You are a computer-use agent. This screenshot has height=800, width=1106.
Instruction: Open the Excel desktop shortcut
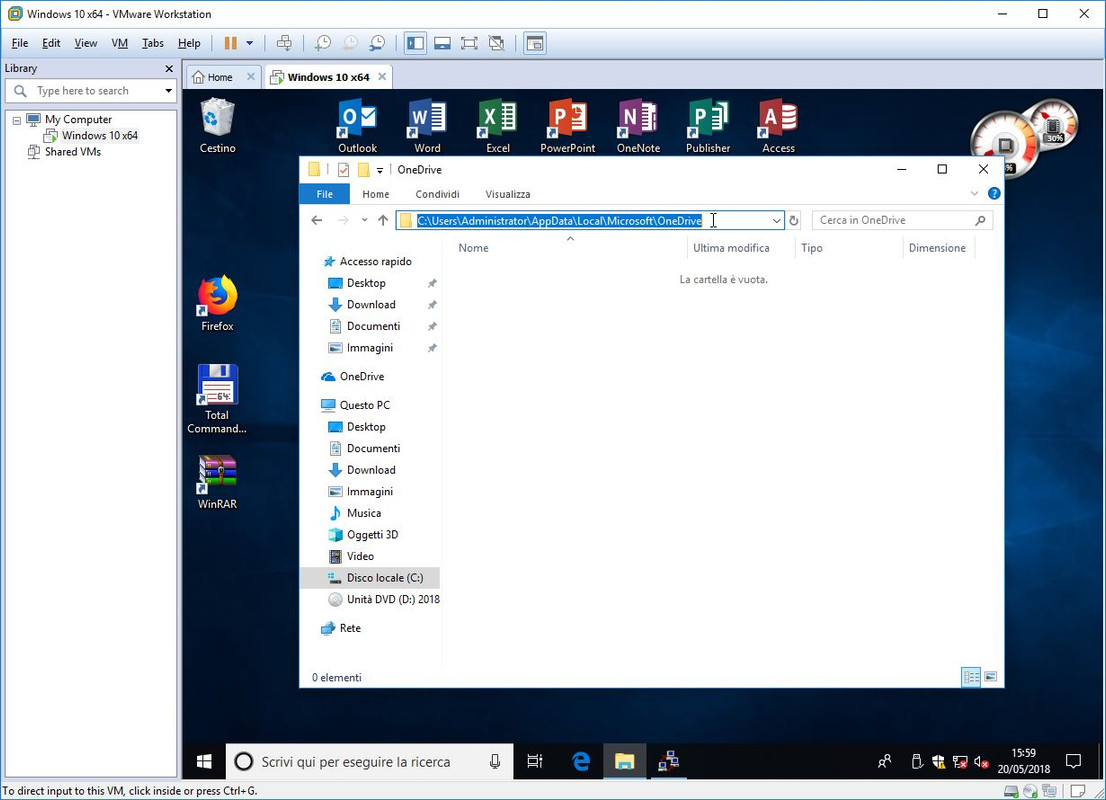coord(497,126)
